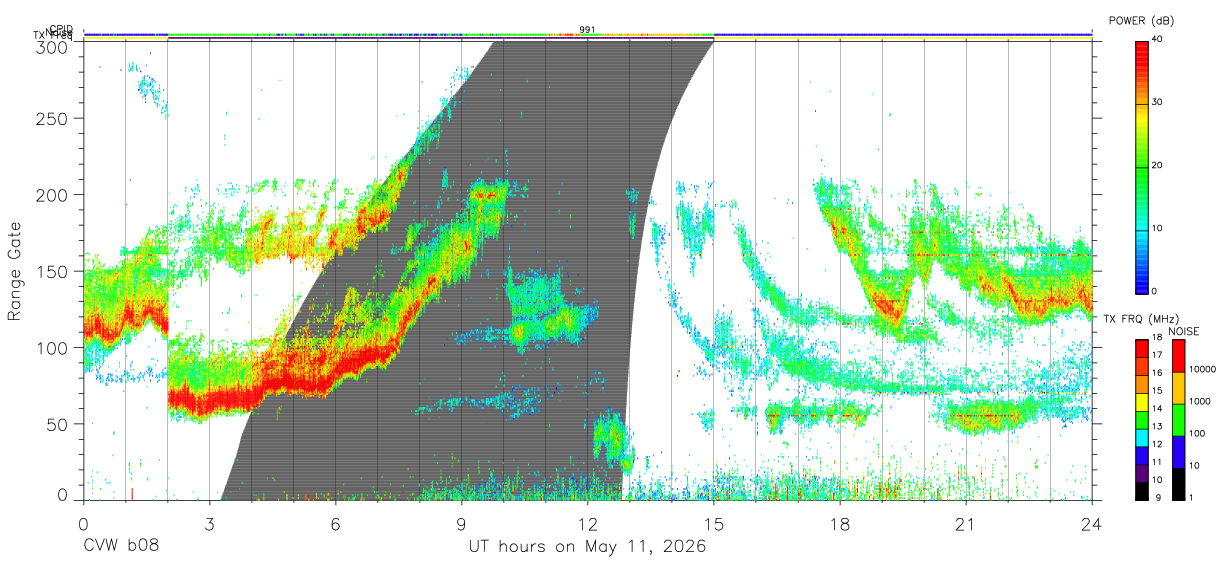Screen dimensions: 1228x567
Task: Click the green segment of the NOISE bar
Action: coord(1177,418)
